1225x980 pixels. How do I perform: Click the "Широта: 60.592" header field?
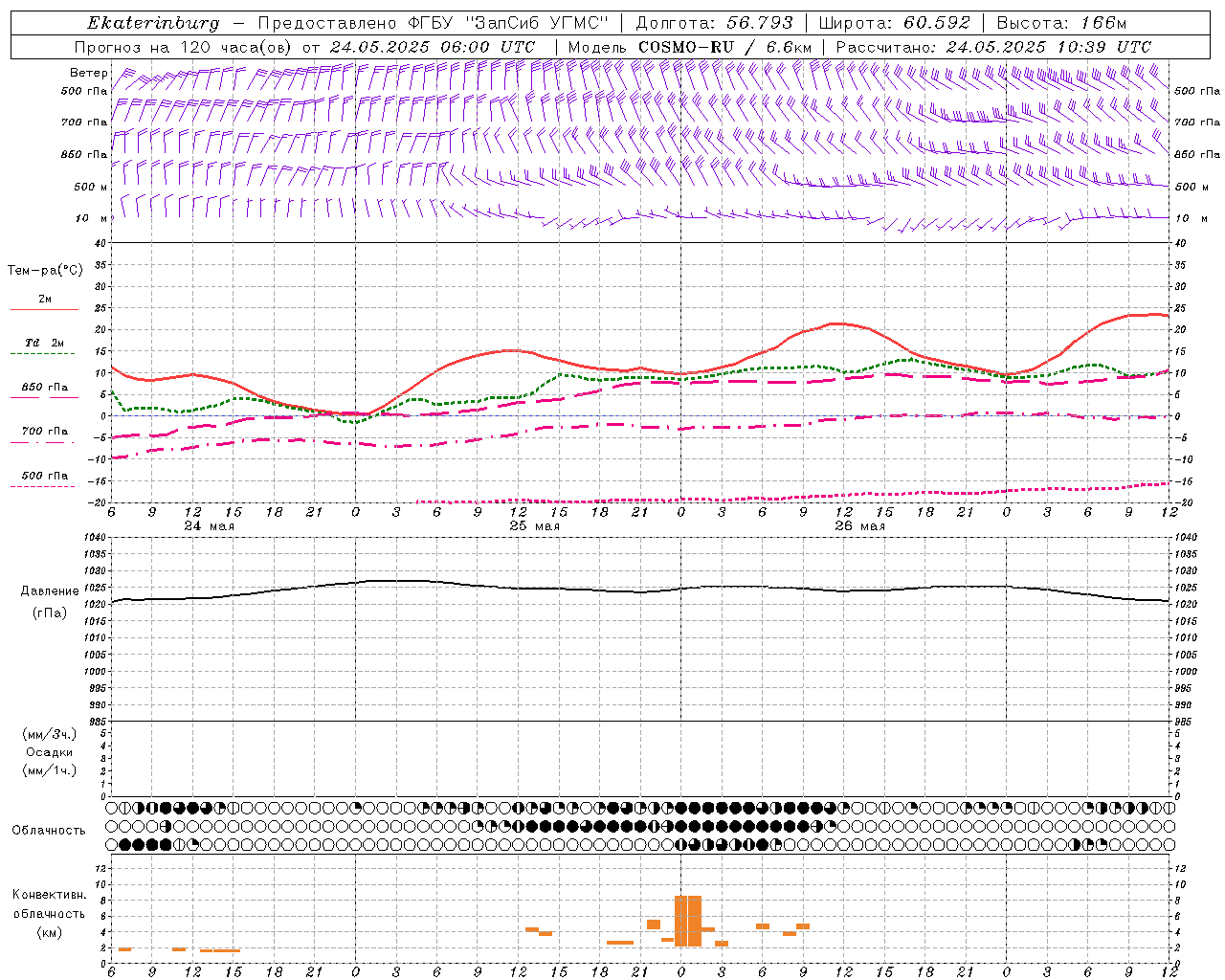[x=895, y=23]
